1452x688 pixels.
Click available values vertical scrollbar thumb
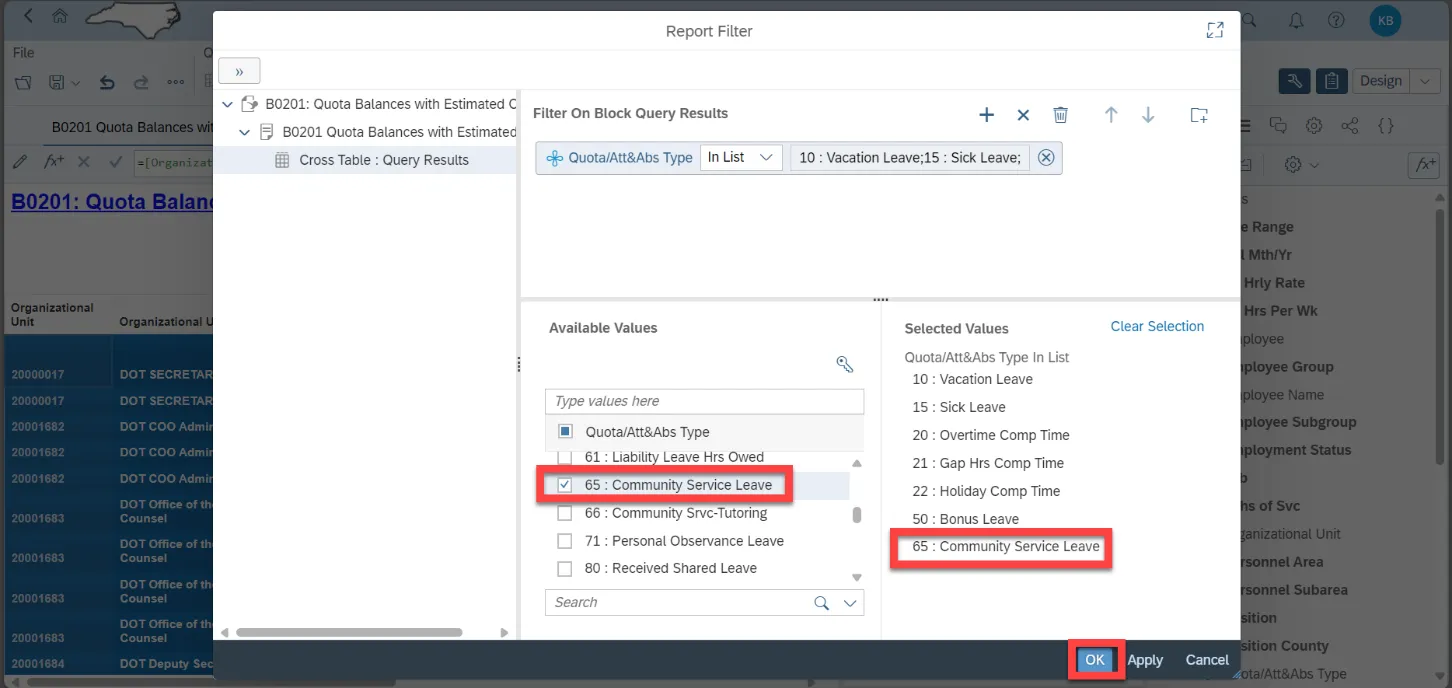tap(856, 515)
